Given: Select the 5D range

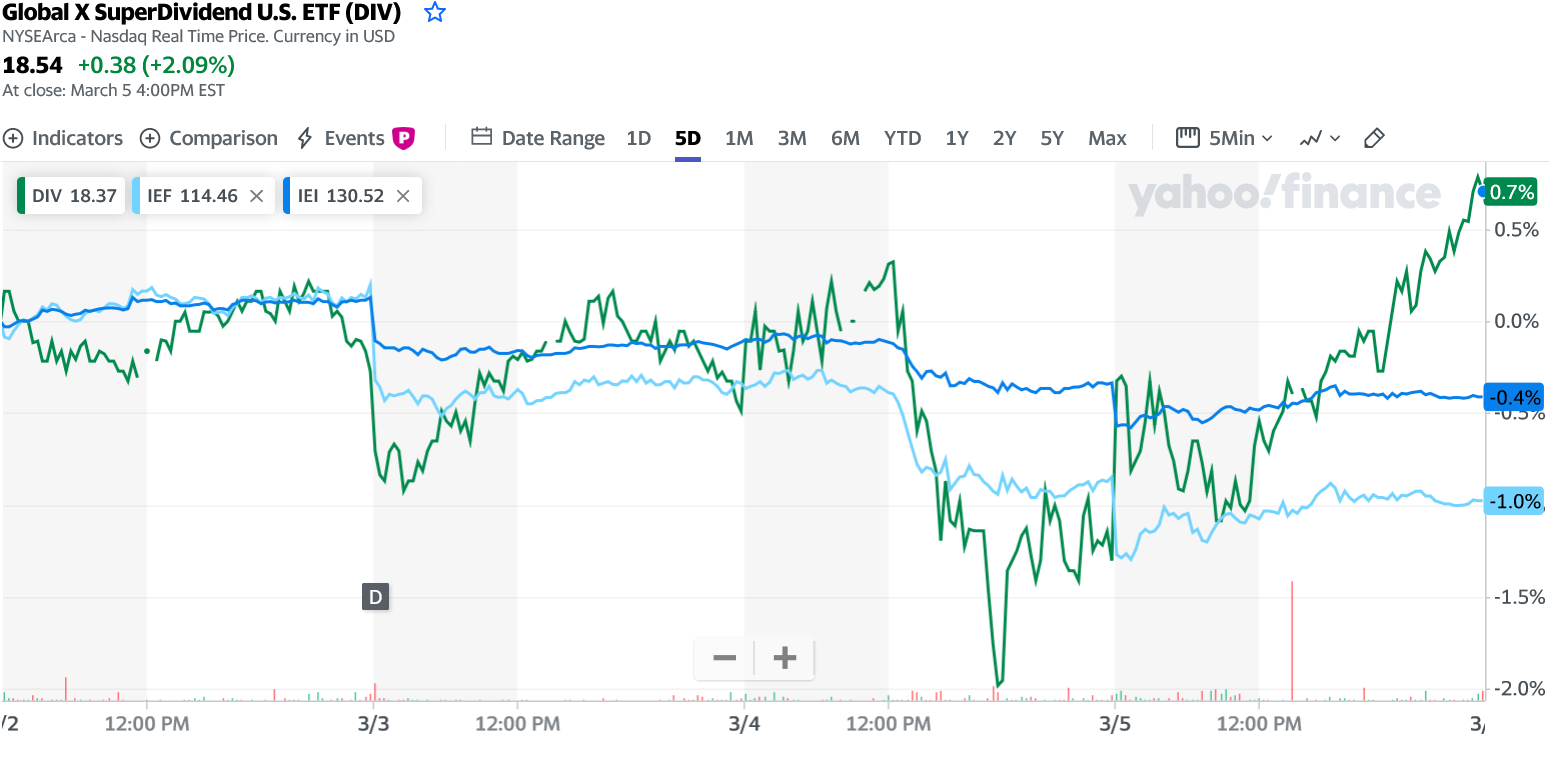Looking at the screenshot, I should pos(688,138).
